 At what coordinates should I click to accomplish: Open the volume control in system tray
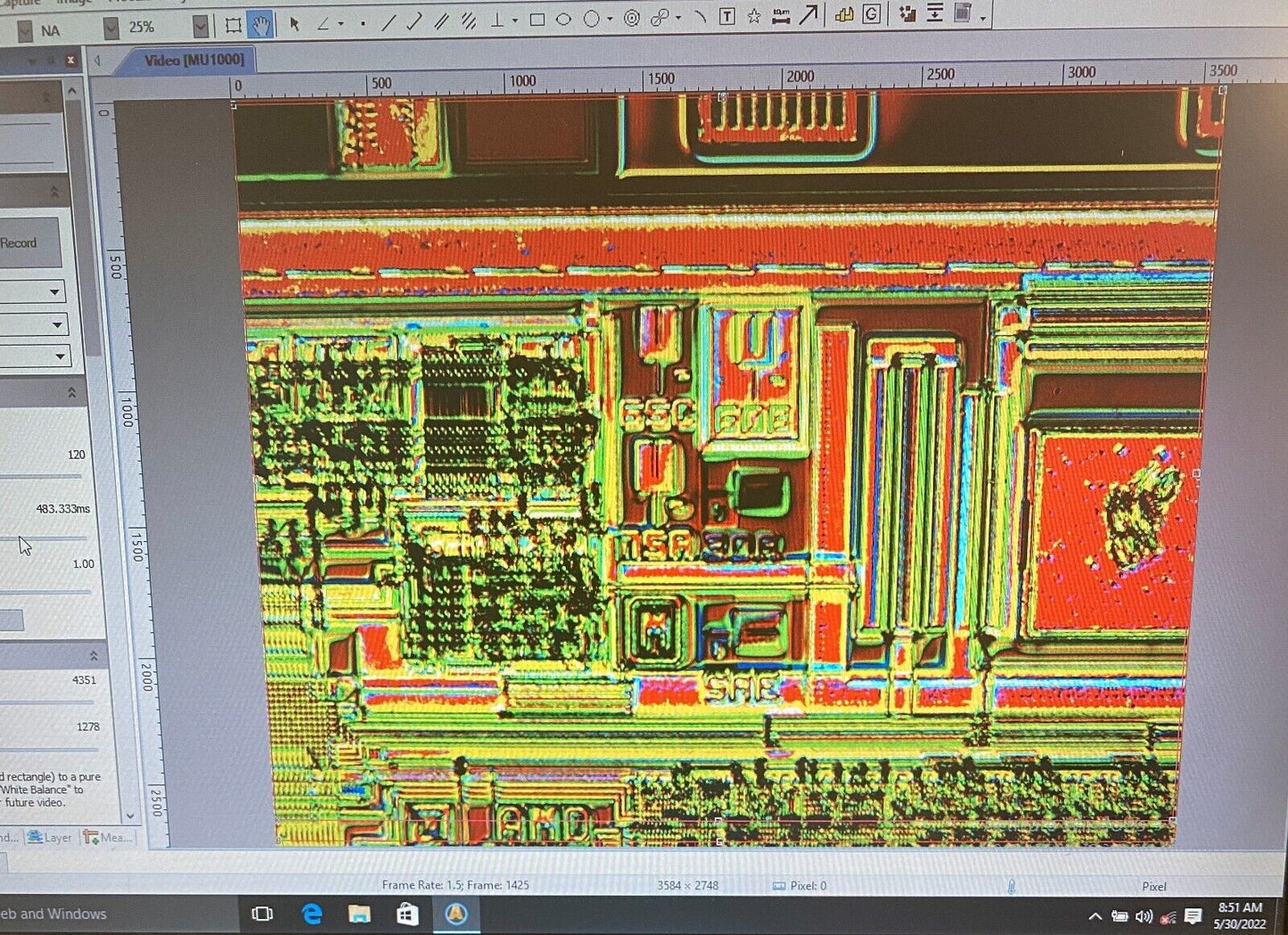point(1144,916)
